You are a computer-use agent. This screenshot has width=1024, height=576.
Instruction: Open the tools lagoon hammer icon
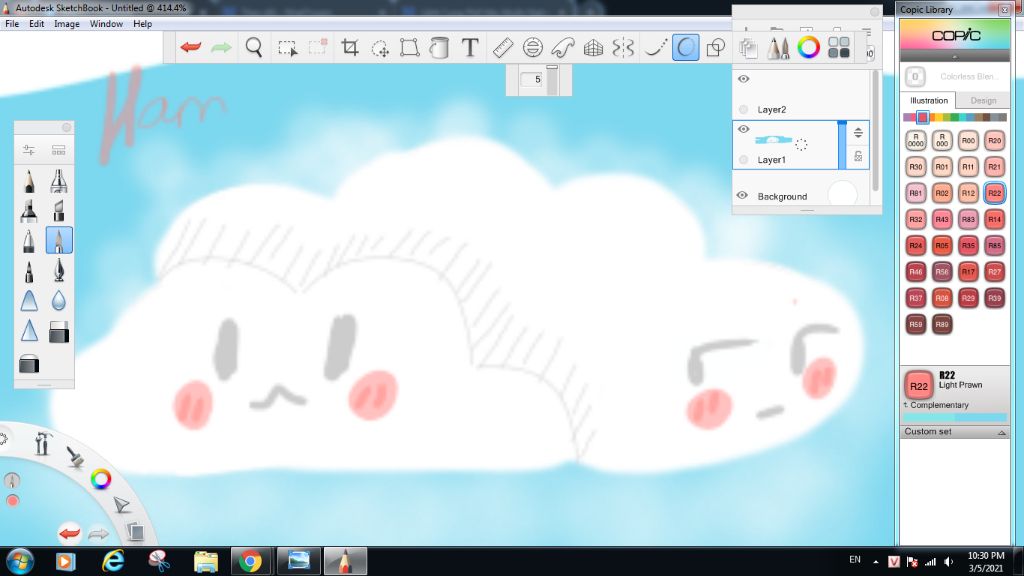[42, 443]
